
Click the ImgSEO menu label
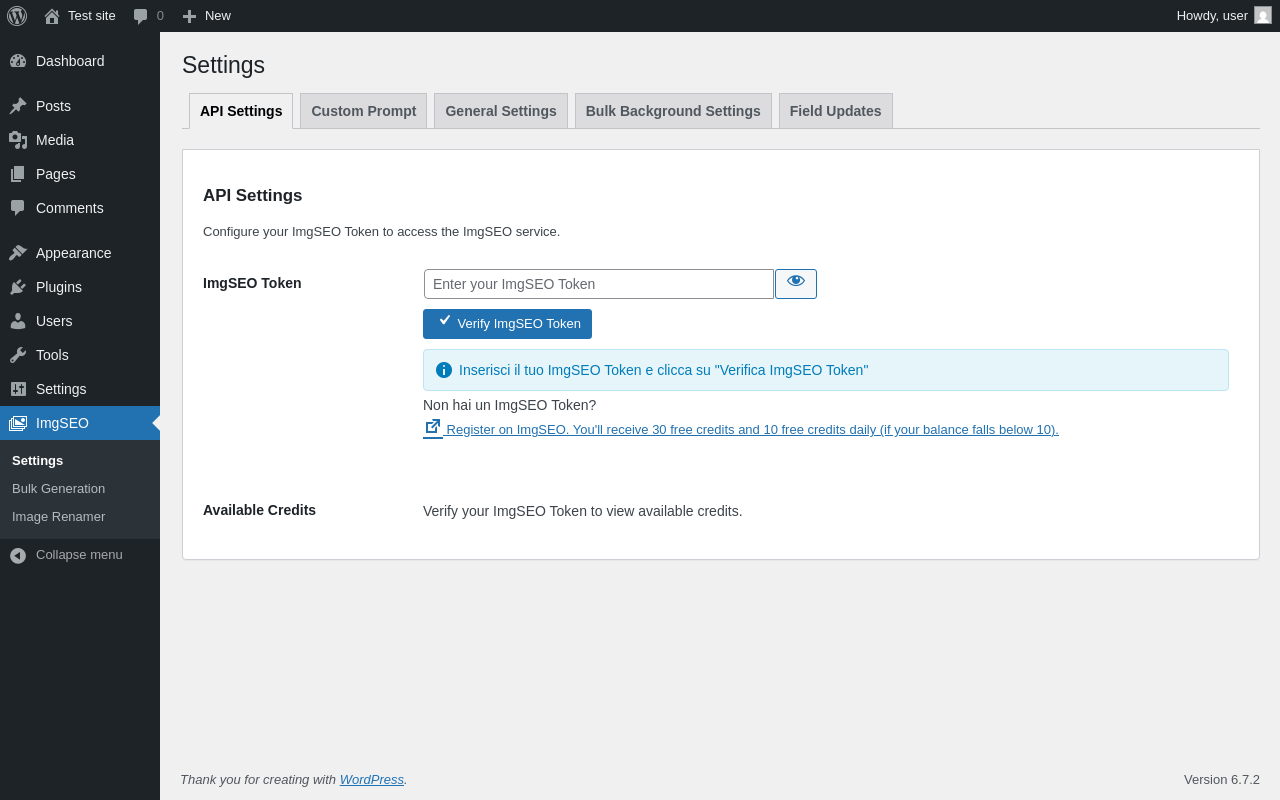tap(62, 423)
